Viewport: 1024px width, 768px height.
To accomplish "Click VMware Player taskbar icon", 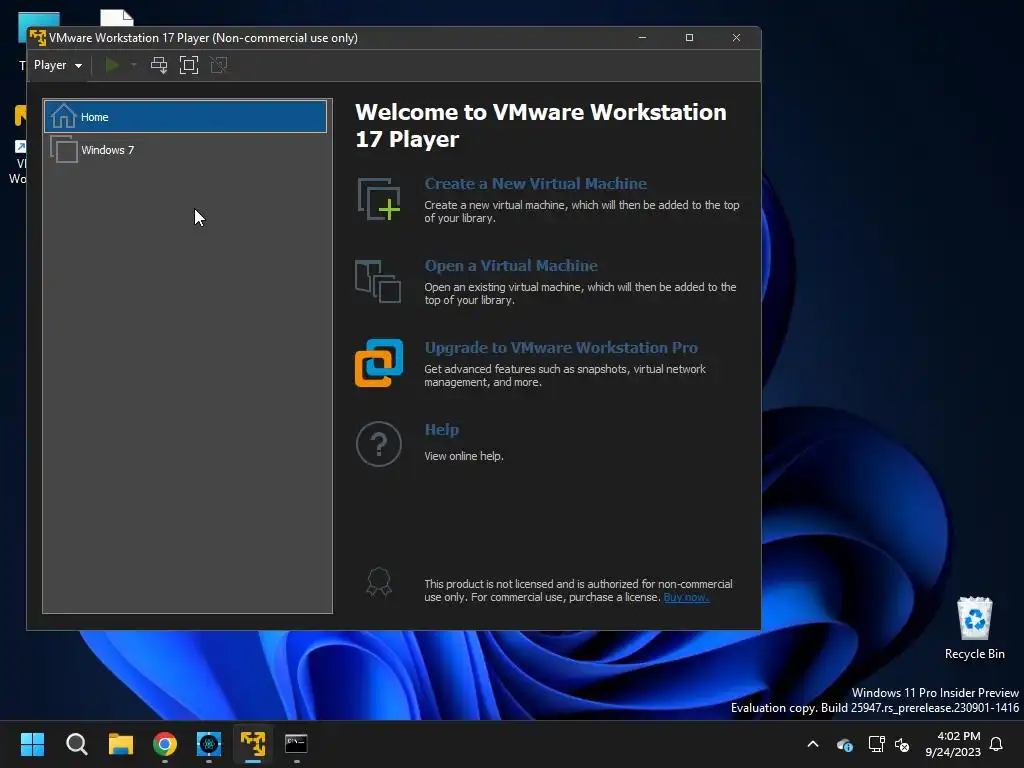I will pyautogui.click(x=253, y=744).
